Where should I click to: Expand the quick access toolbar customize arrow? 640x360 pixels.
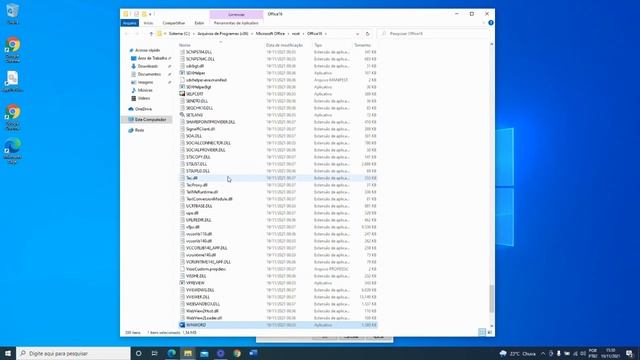150,14
